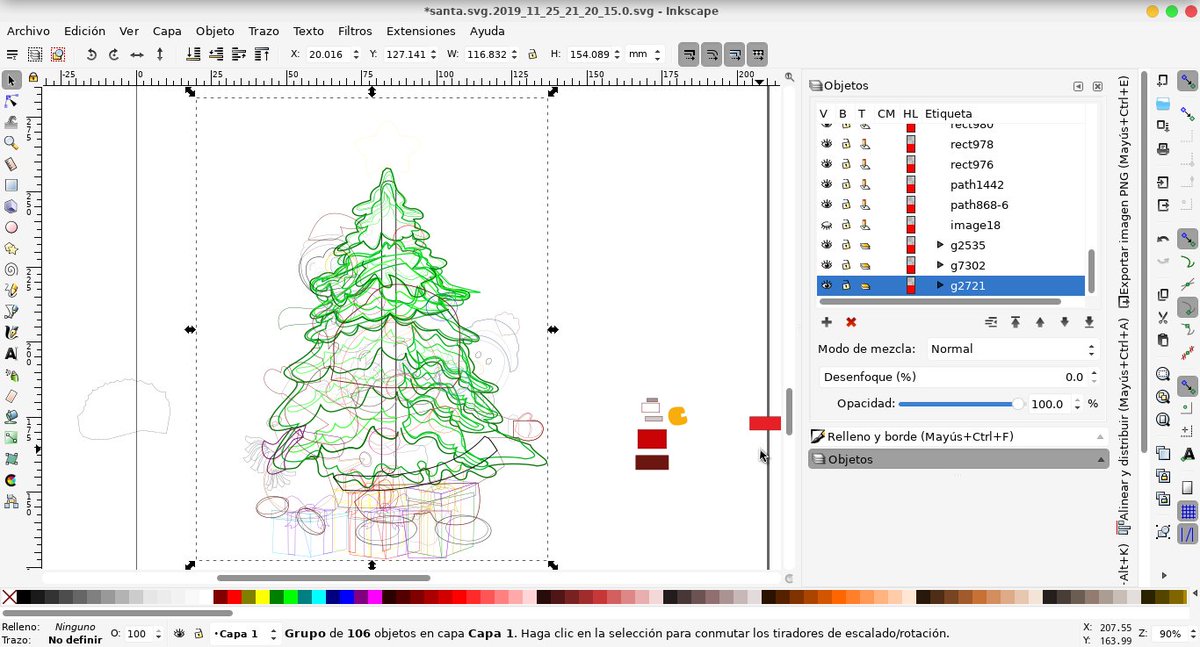Image resolution: width=1200 pixels, height=647 pixels.
Task: Toggle visibility of image18
Action: point(826,225)
